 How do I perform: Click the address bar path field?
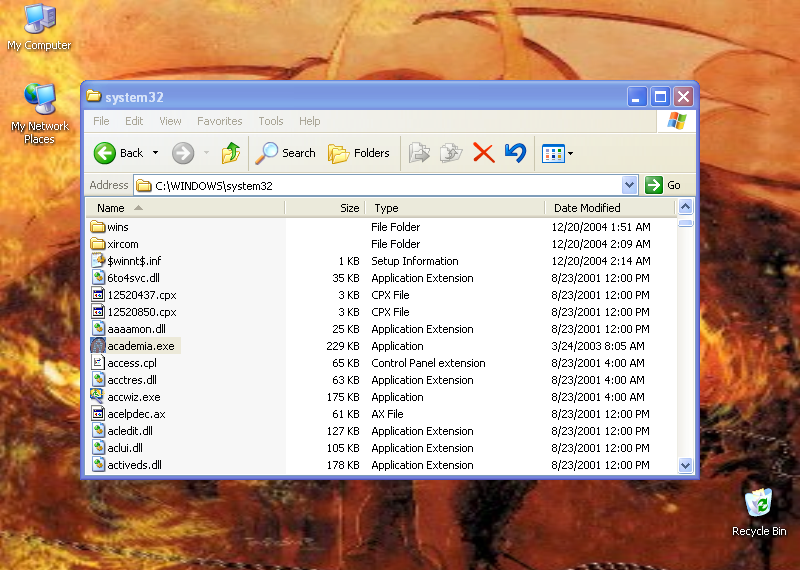(379, 186)
